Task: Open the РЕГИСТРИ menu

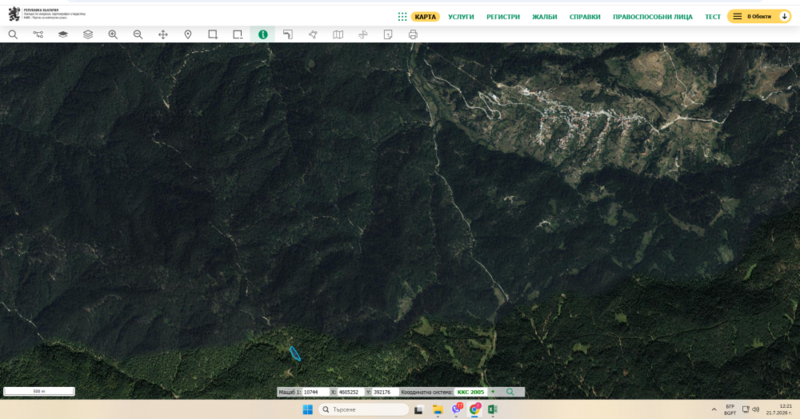Action: point(503,17)
